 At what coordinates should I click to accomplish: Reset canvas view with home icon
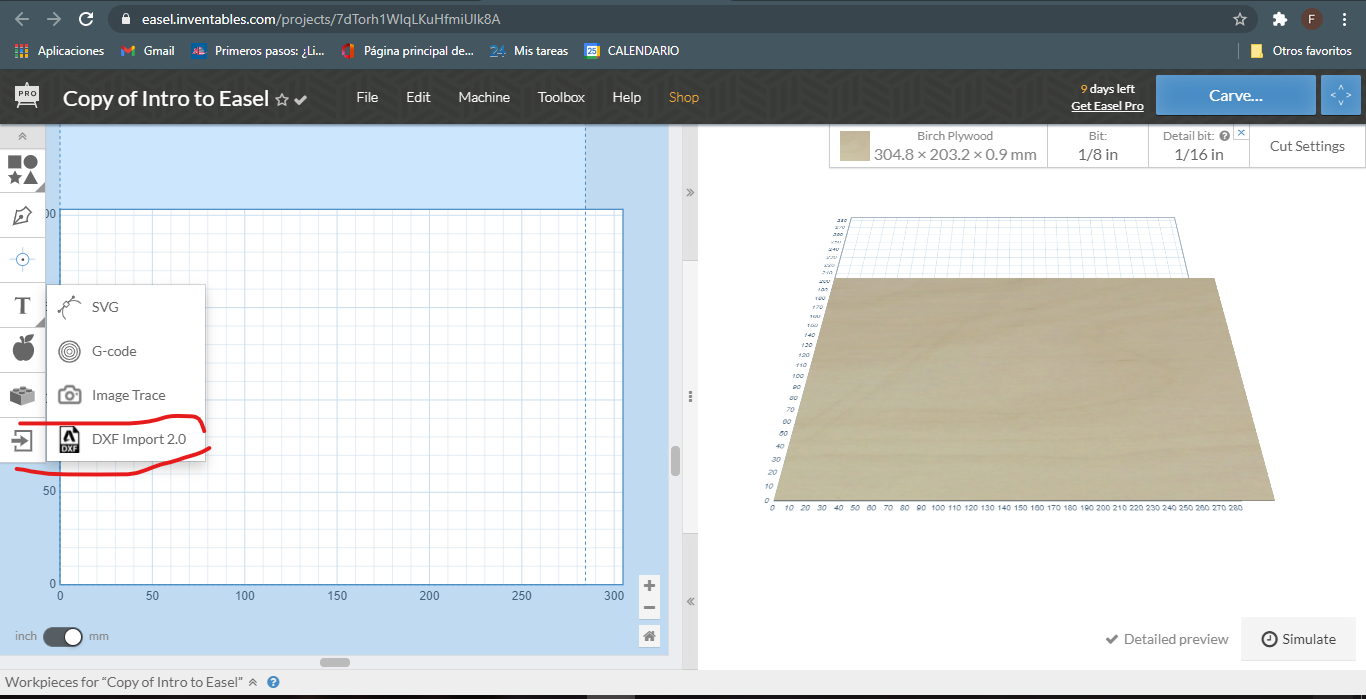[x=650, y=636]
